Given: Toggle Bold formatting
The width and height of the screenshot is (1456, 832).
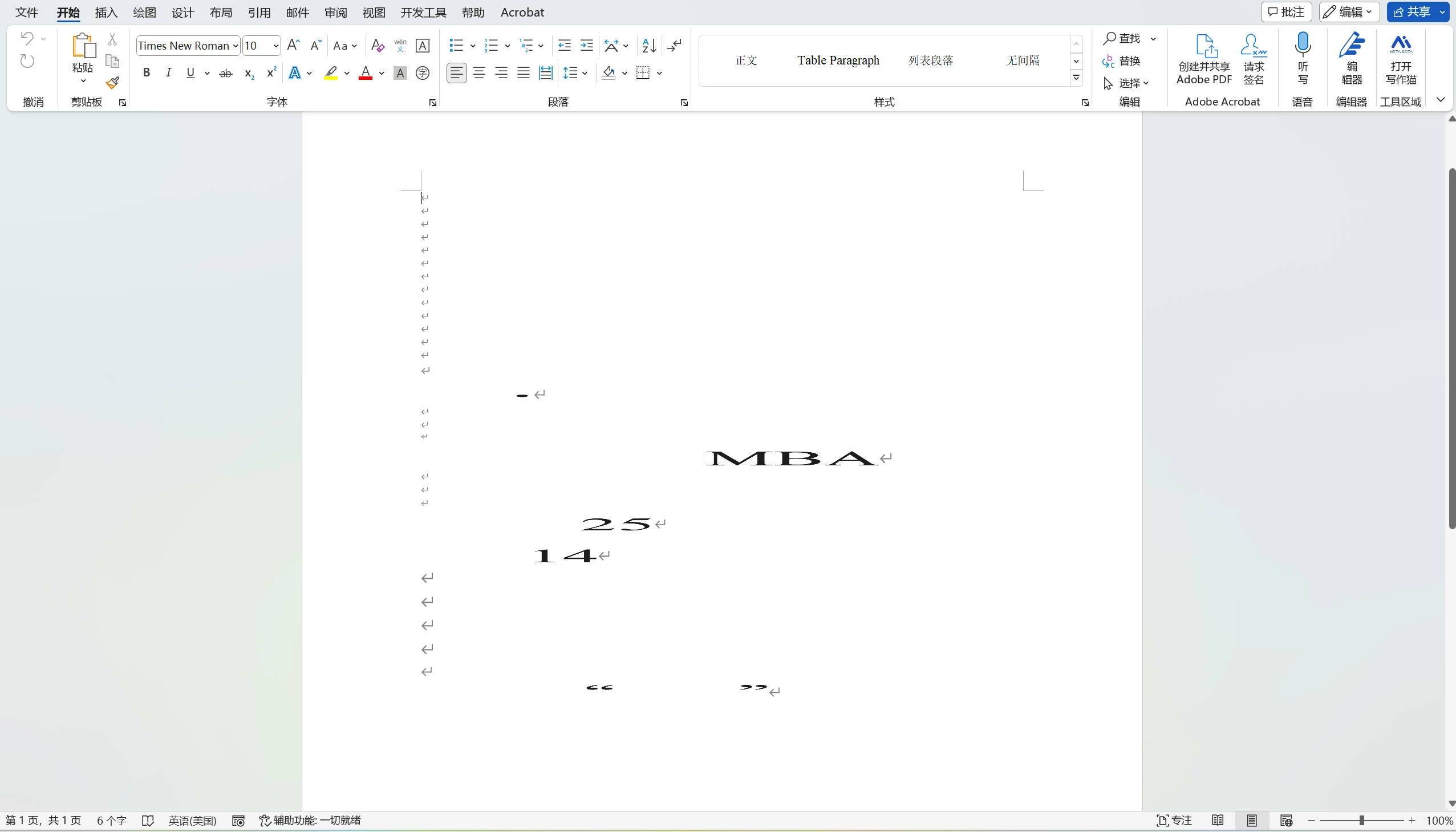Looking at the screenshot, I should pos(147,73).
